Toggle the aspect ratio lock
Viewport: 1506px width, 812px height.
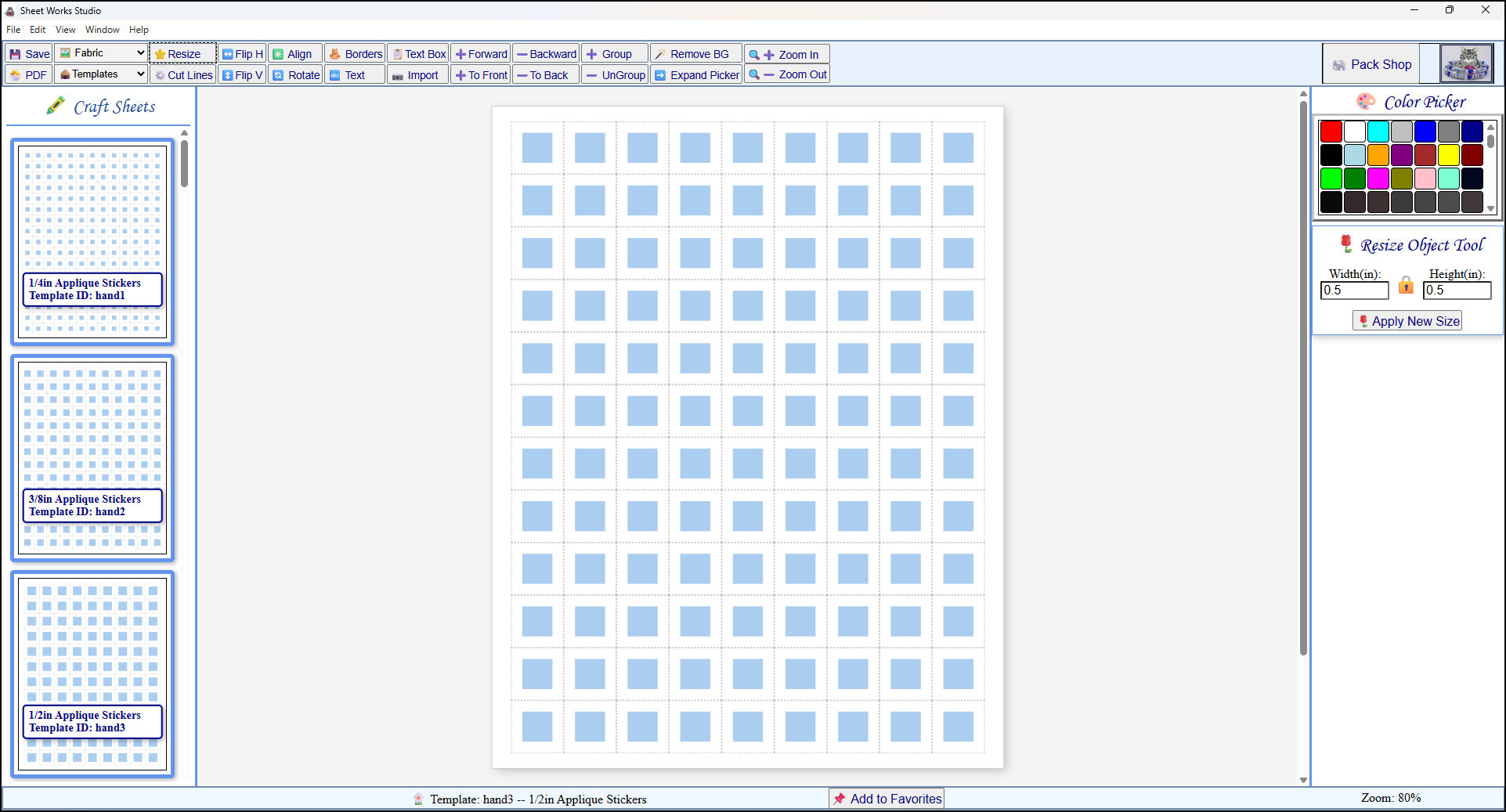[1406, 285]
